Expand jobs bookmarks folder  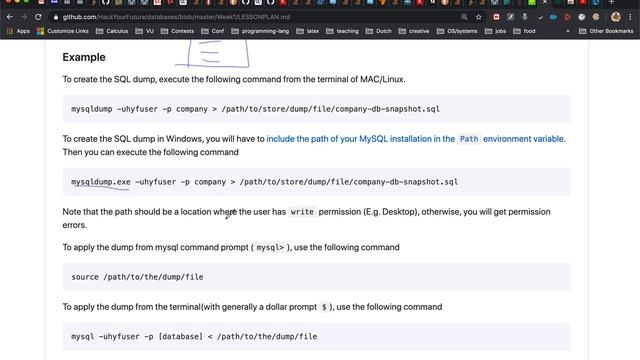point(496,31)
